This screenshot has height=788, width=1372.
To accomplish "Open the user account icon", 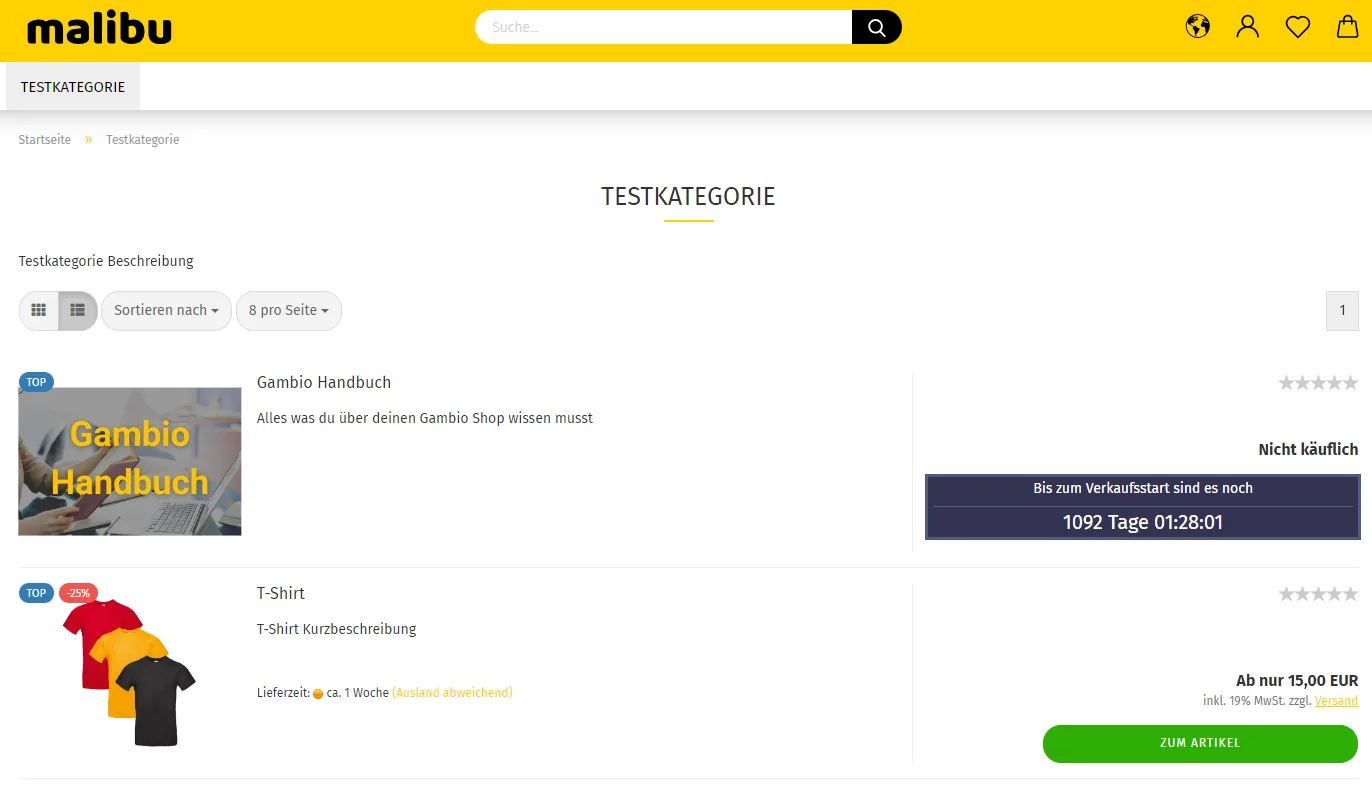I will (1248, 27).
